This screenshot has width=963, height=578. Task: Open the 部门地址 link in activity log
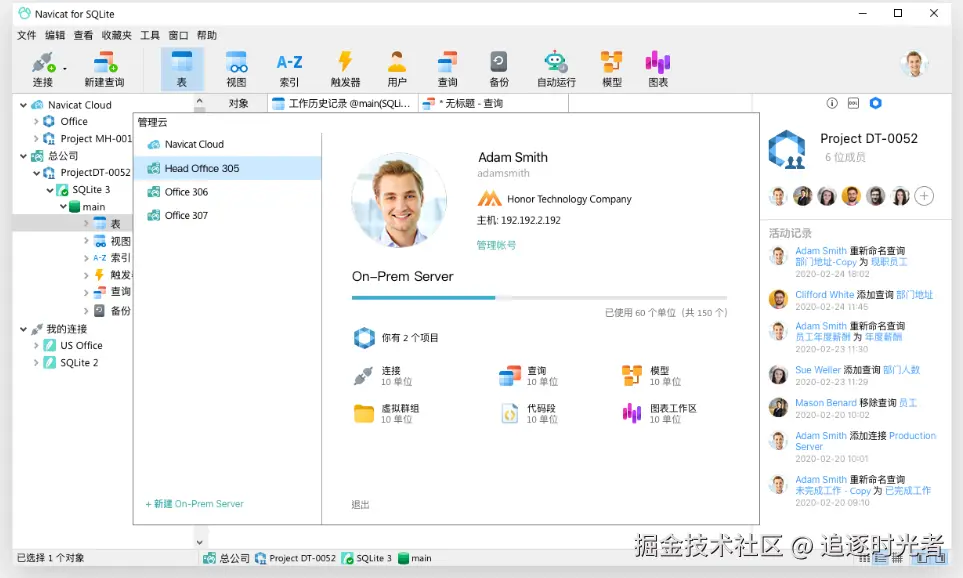tap(914, 295)
